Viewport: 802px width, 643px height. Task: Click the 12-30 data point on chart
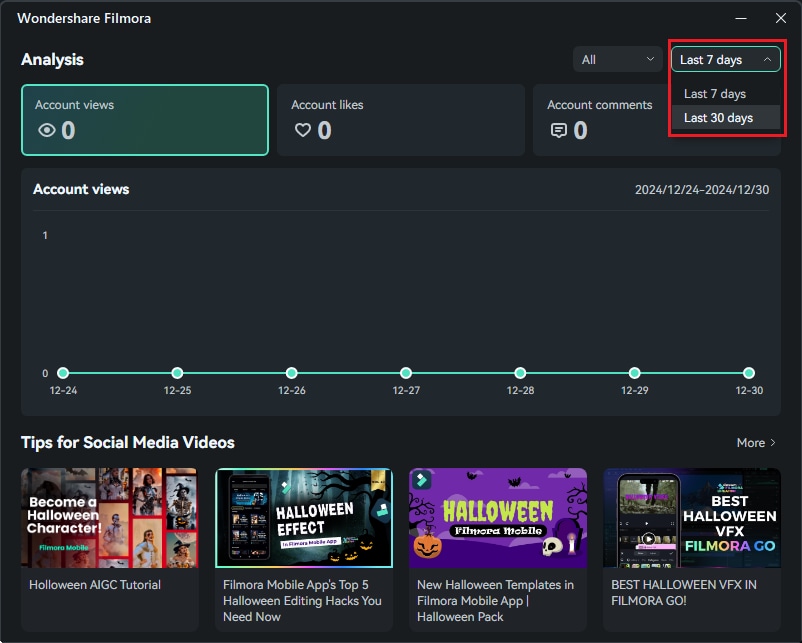(x=749, y=373)
